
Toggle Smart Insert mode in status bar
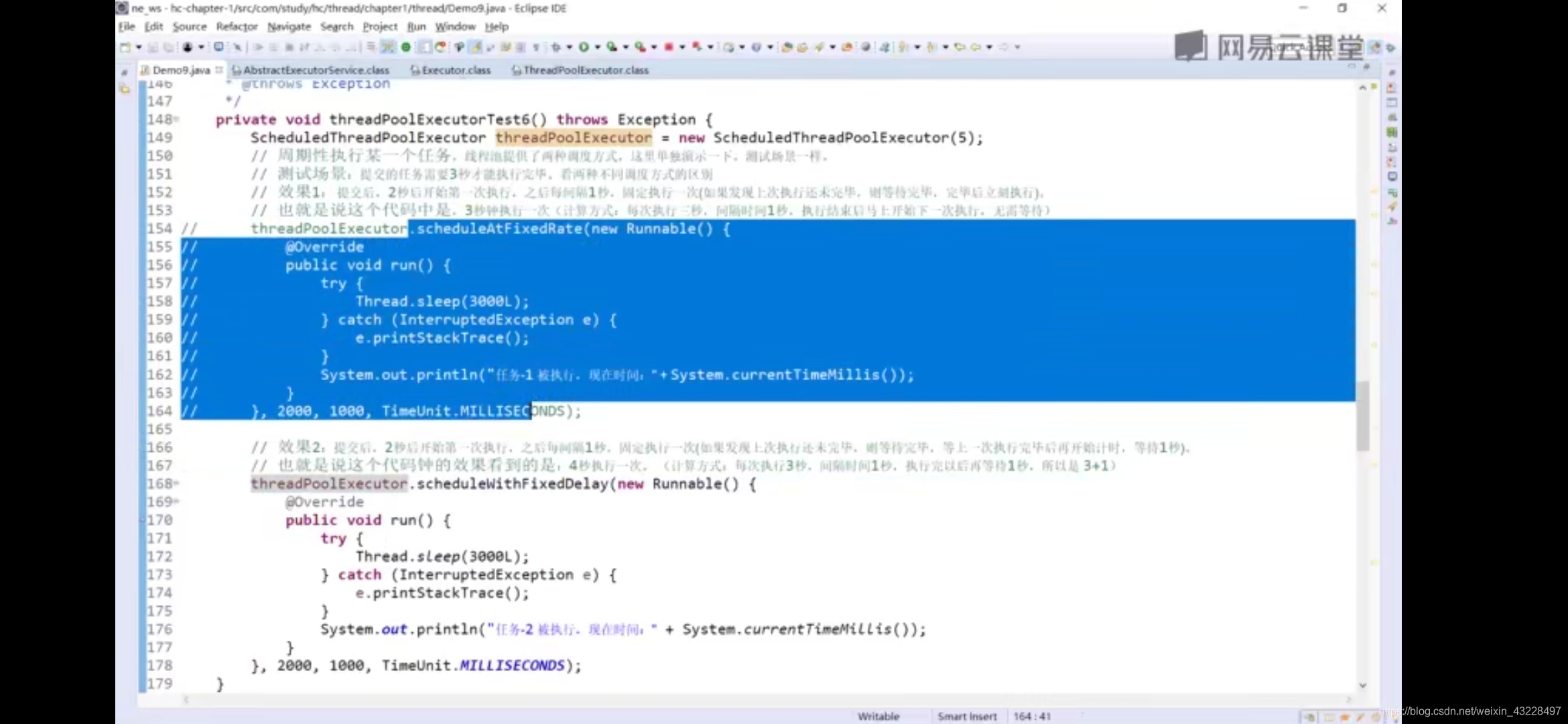(x=967, y=716)
